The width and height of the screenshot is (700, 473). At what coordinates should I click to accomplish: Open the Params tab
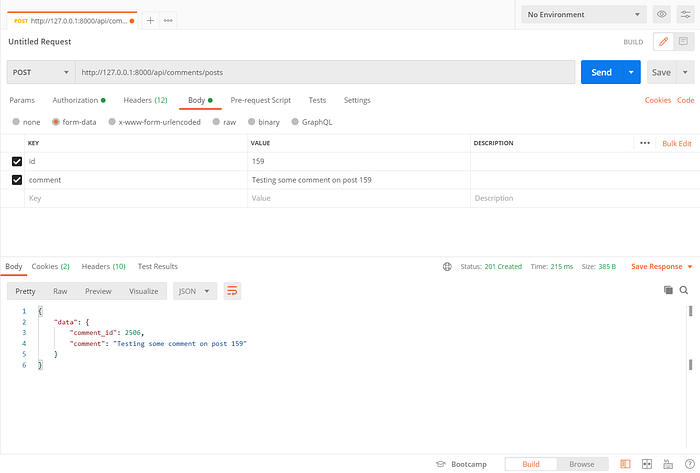(22, 100)
